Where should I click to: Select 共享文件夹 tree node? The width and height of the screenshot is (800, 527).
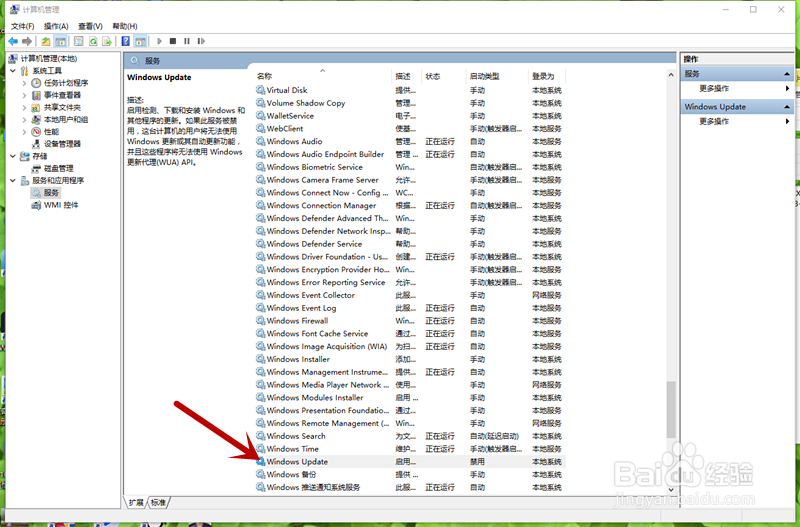click(x=62, y=107)
